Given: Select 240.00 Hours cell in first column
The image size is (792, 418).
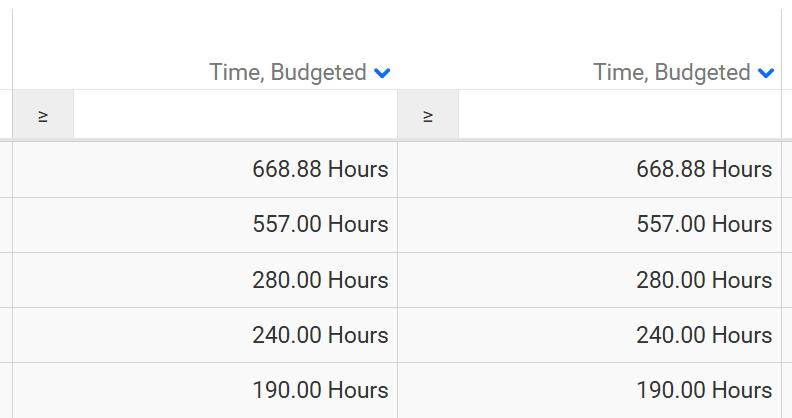Looking at the screenshot, I should point(320,335).
